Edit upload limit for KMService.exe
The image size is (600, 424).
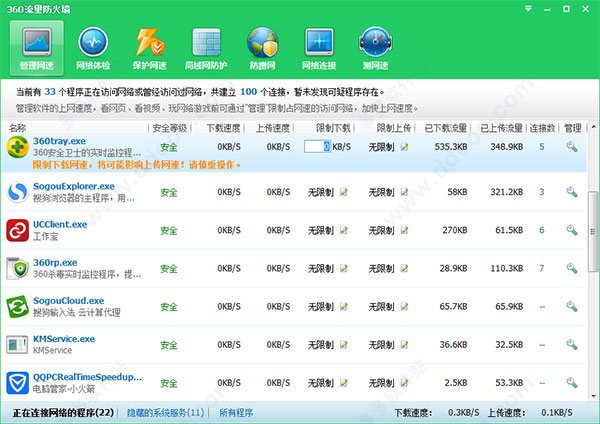[x=404, y=345]
